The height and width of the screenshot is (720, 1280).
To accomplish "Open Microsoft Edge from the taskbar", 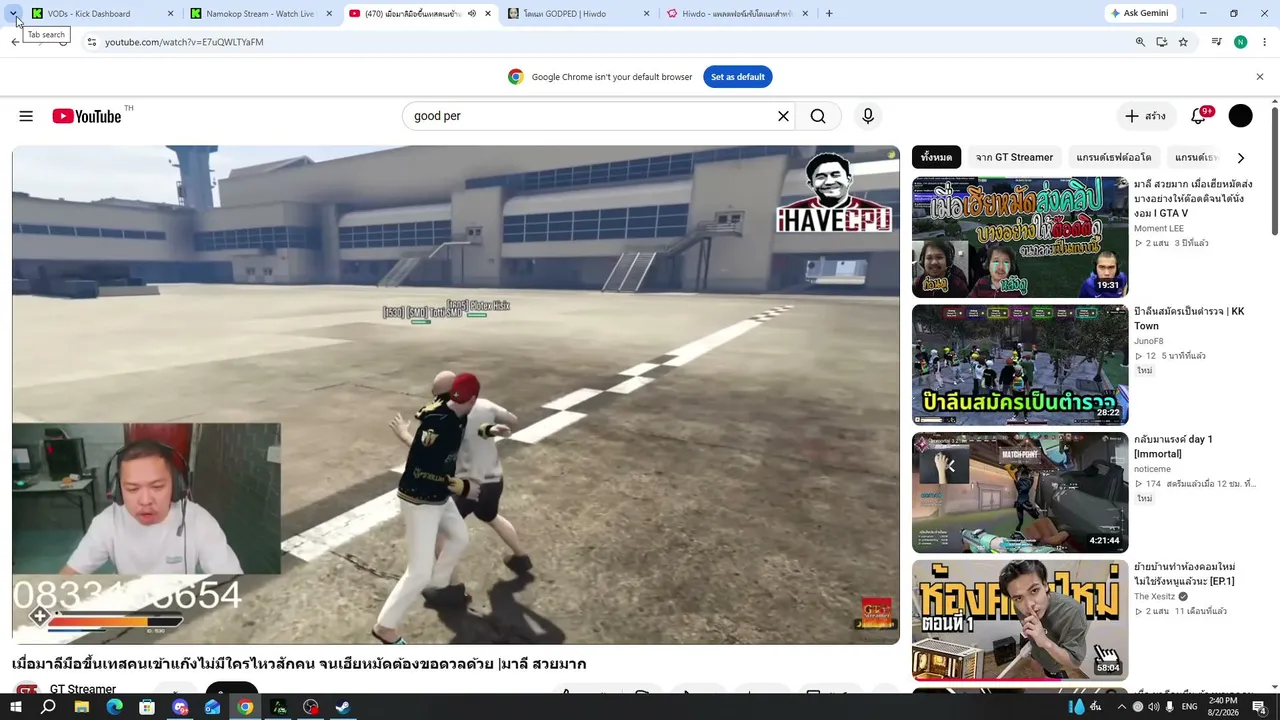I will point(114,707).
